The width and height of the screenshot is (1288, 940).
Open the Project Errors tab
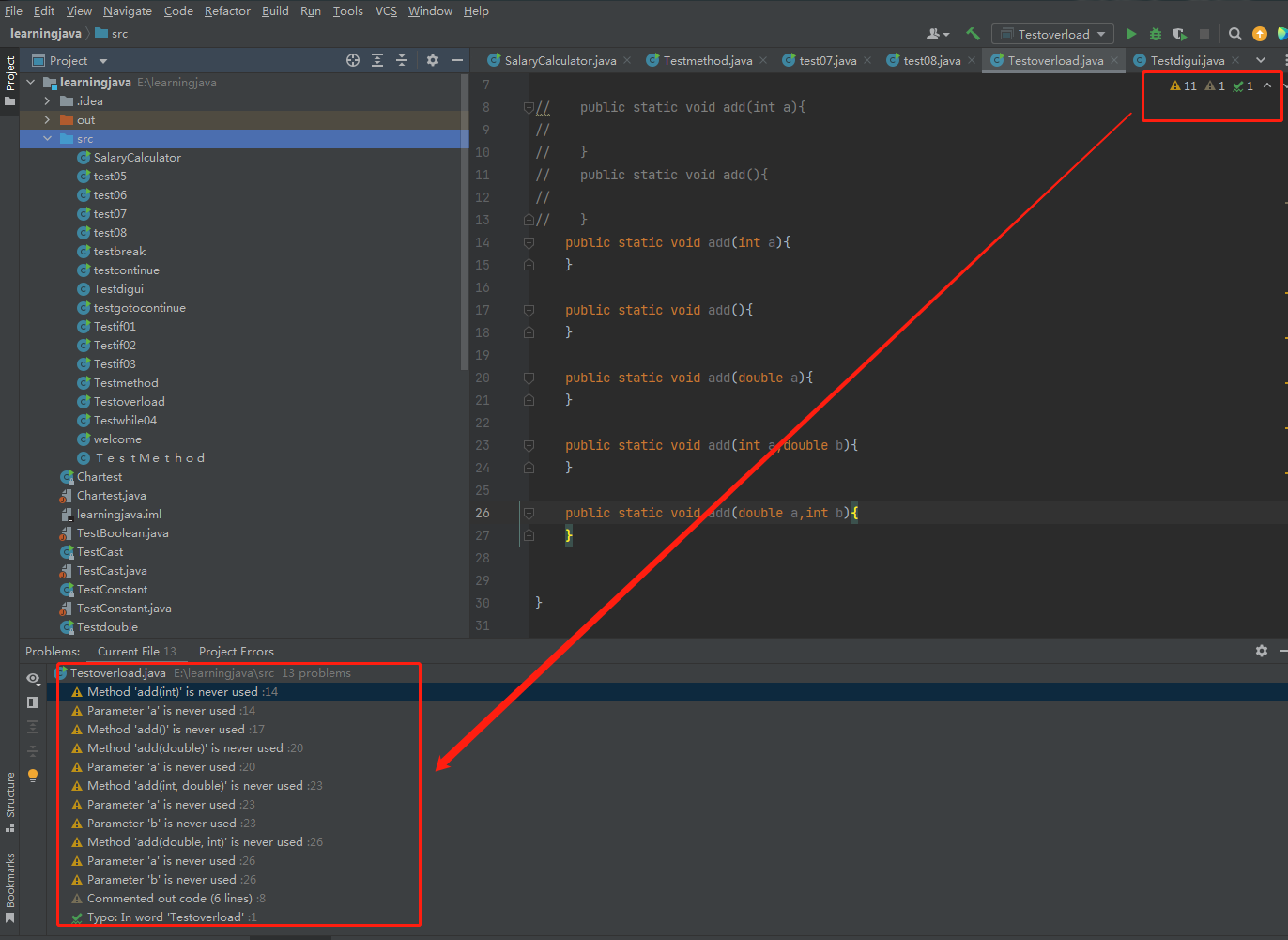coord(237,652)
